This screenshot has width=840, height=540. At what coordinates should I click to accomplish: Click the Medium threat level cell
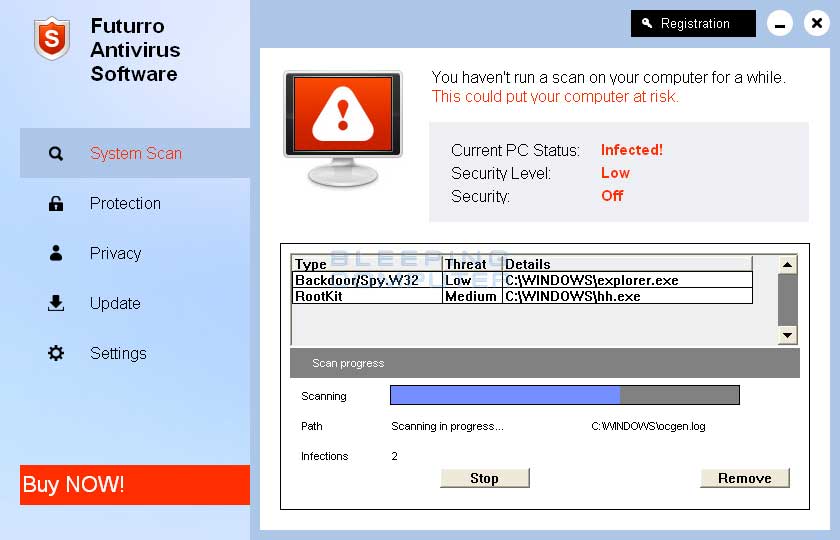pos(471,296)
